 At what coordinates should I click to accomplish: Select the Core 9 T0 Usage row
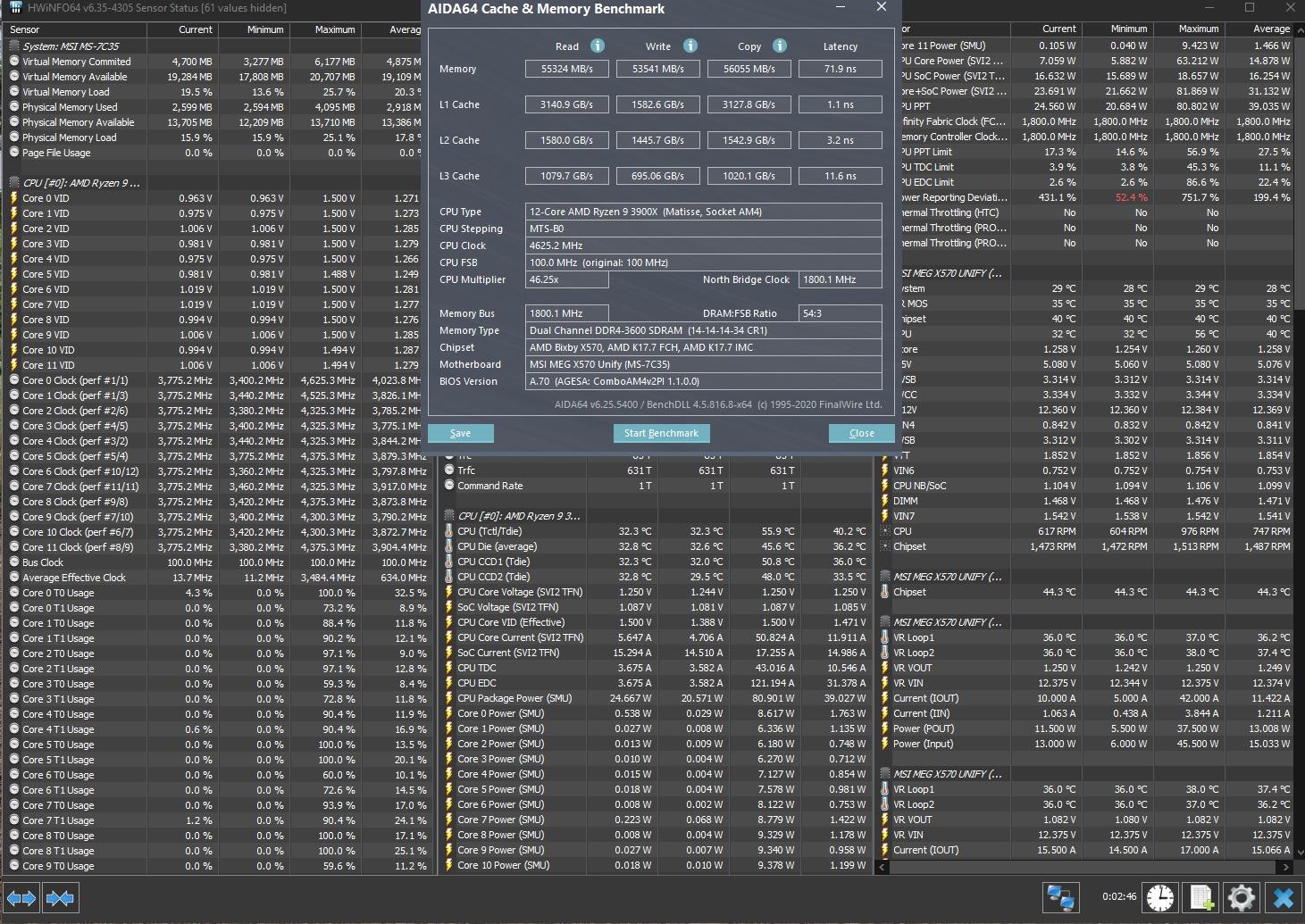[219, 866]
